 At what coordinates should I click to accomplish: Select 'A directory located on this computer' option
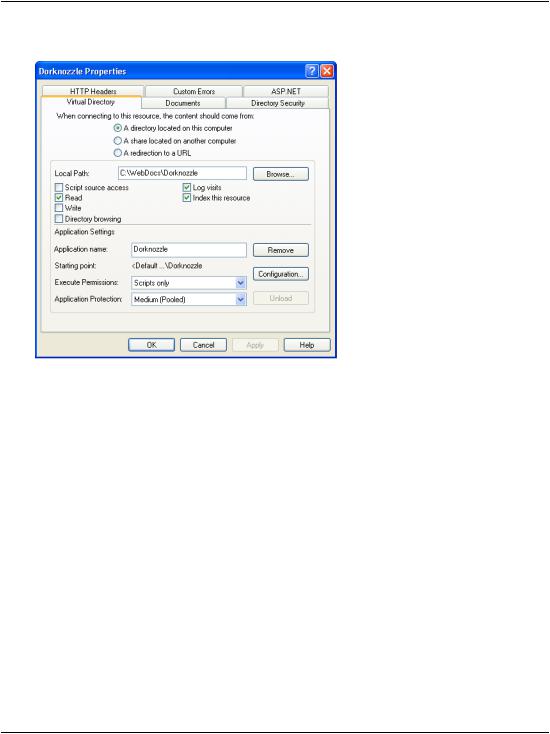coord(173,128)
